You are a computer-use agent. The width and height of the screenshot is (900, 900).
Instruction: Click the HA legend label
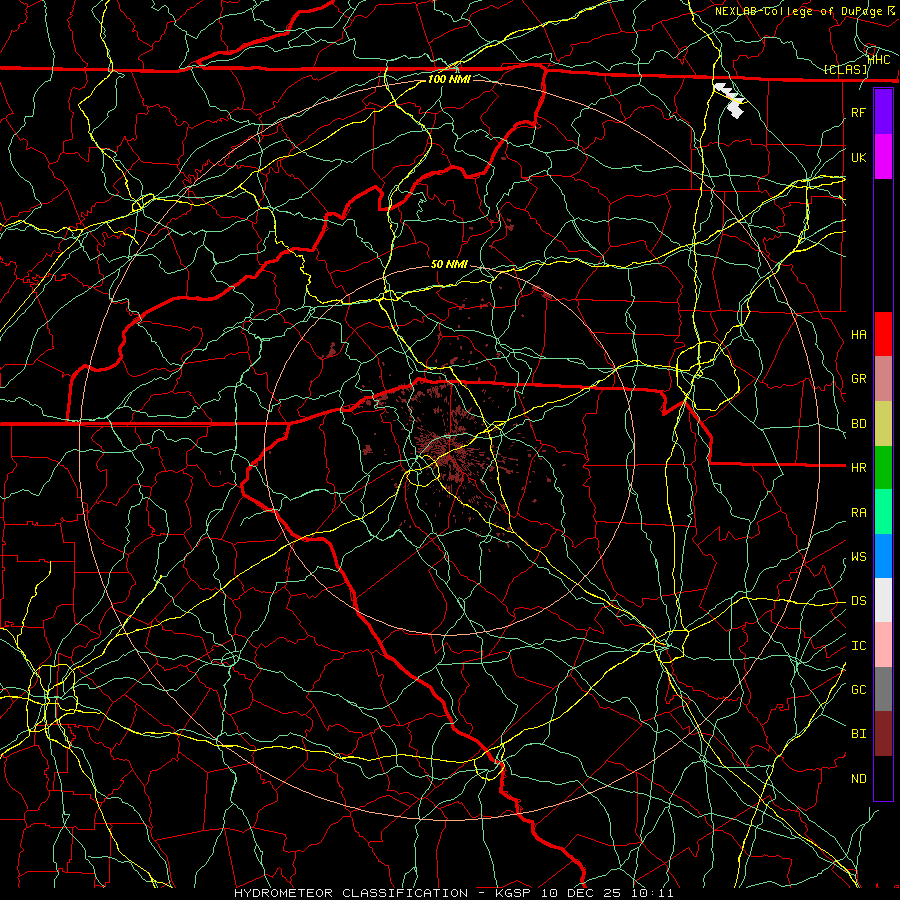(x=858, y=335)
